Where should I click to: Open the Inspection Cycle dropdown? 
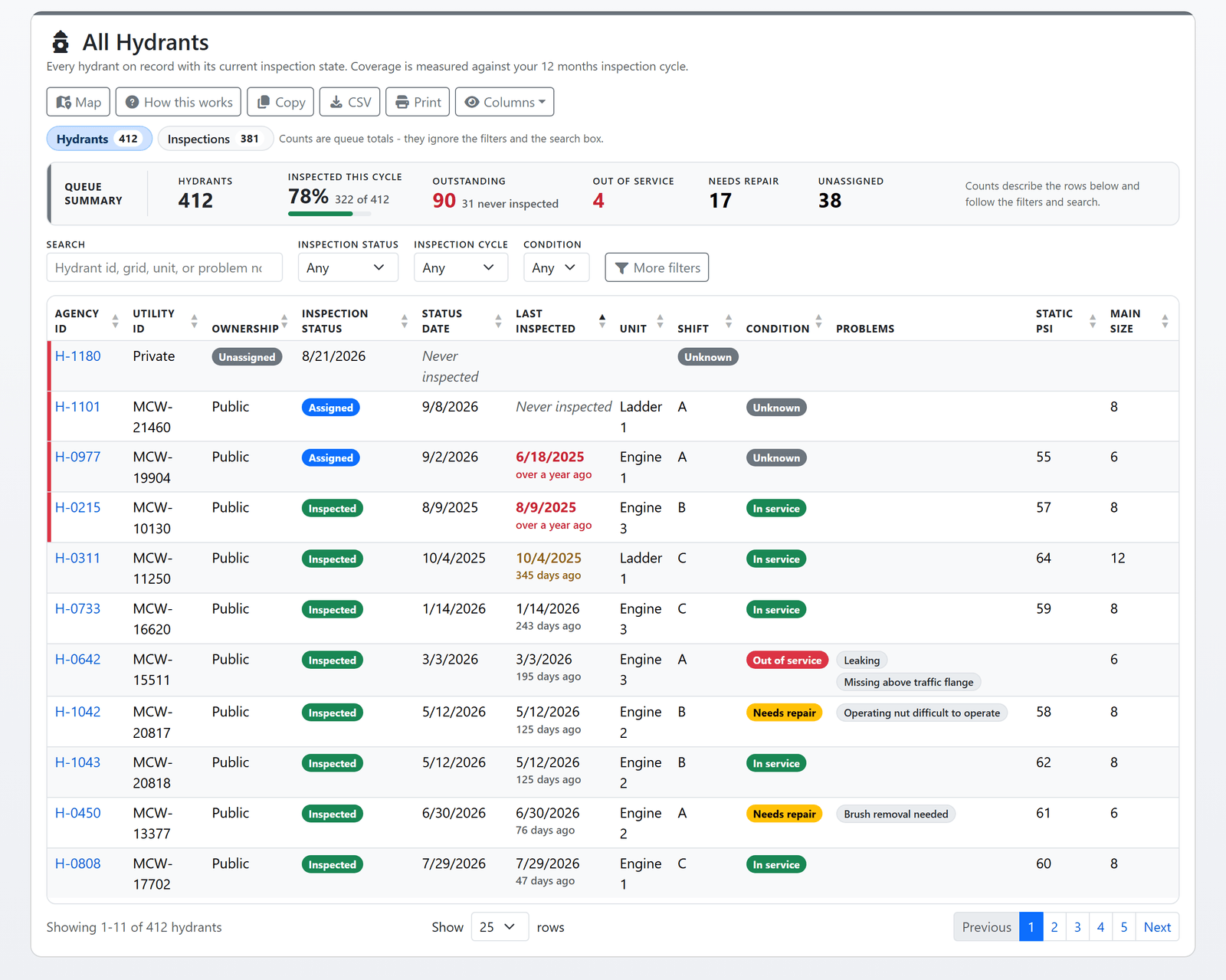pyautogui.click(x=461, y=267)
